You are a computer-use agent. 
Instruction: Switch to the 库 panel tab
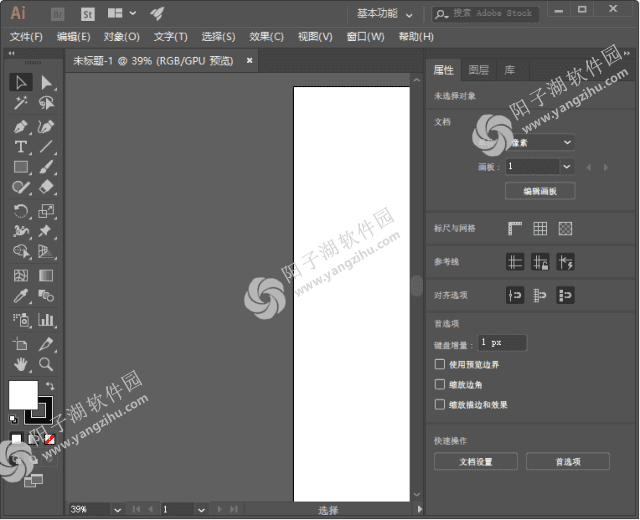pyautogui.click(x=509, y=70)
